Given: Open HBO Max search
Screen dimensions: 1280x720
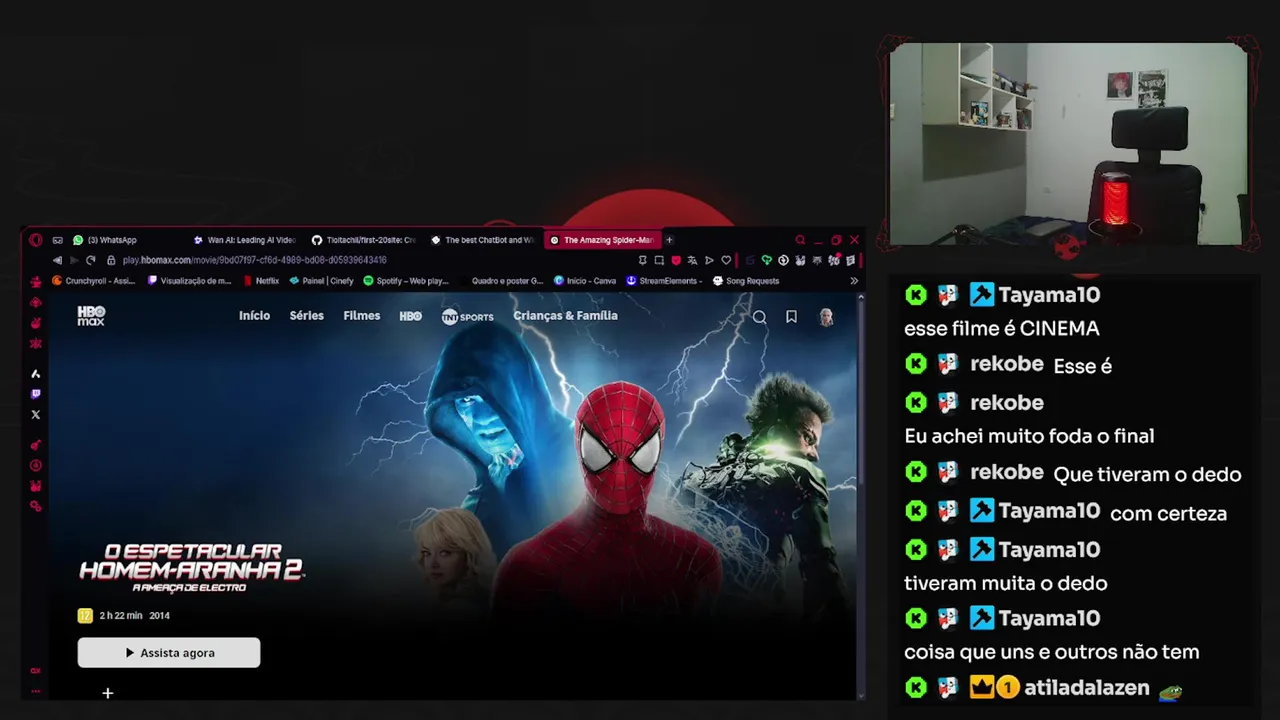Looking at the screenshot, I should (x=760, y=317).
